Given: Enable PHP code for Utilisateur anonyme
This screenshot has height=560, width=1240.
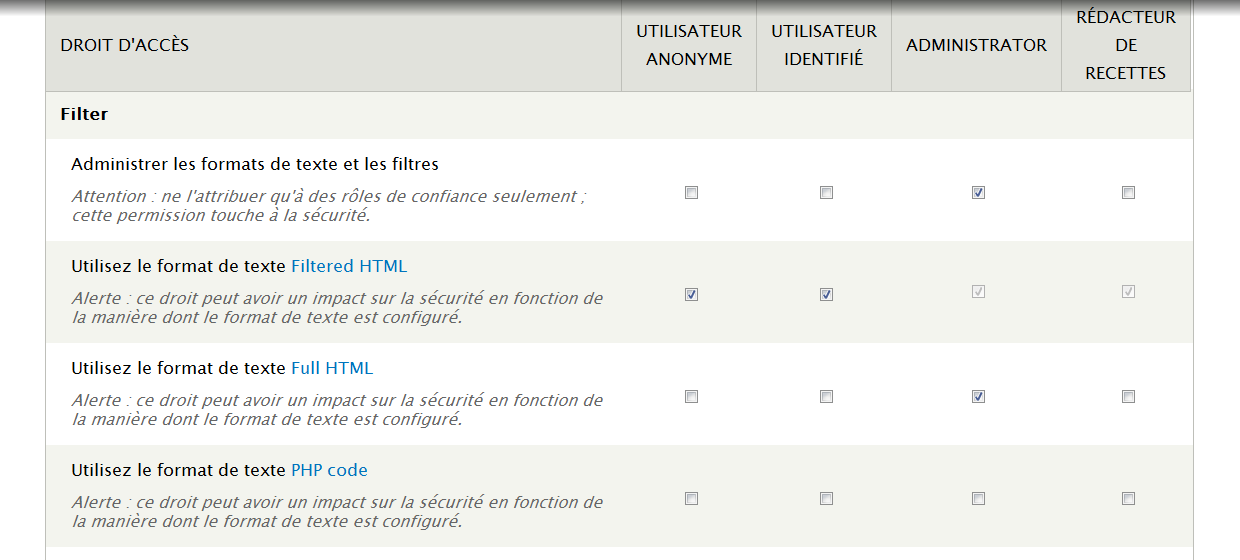Looking at the screenshot, I should 691,499.
